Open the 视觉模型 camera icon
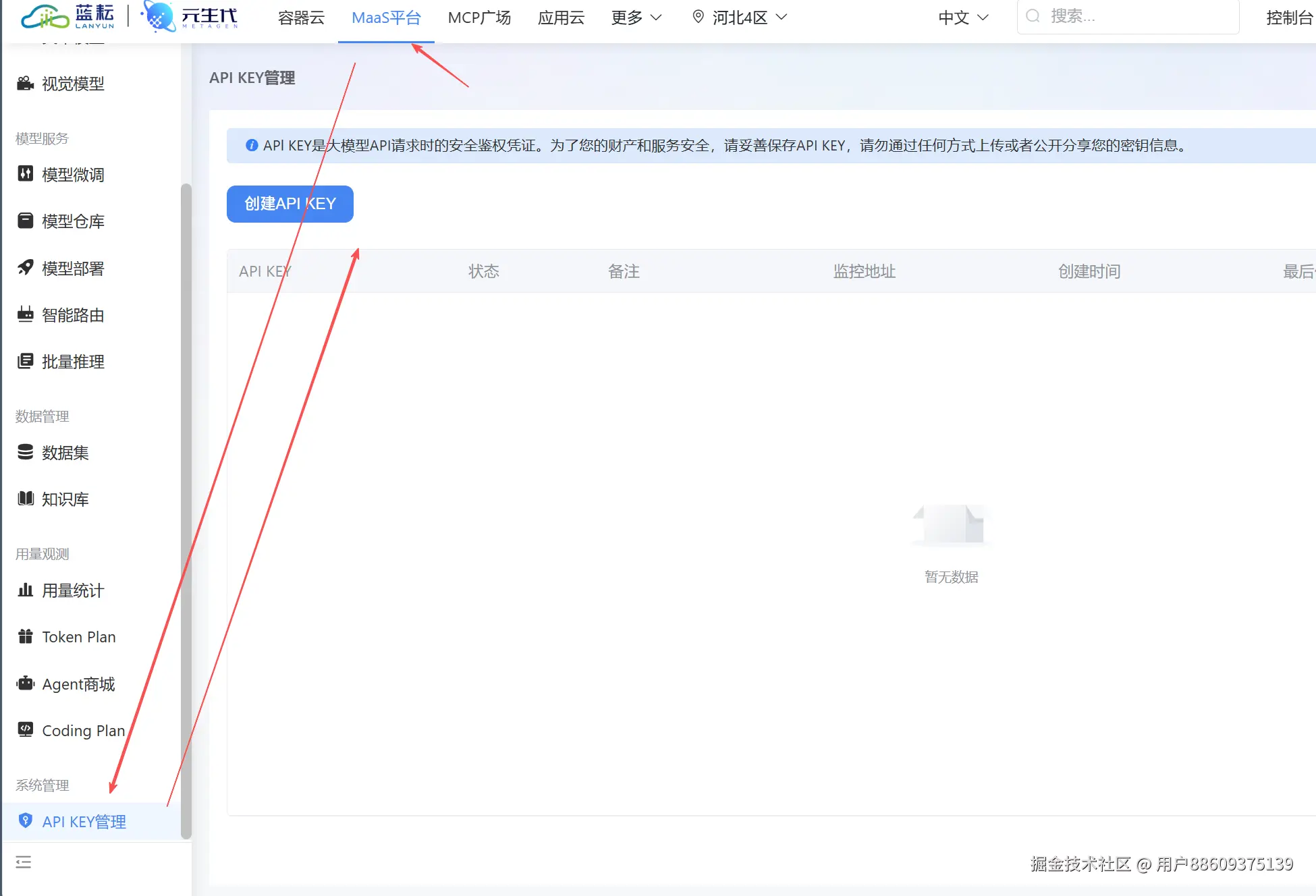This screenshot has height=896, width=1316. click(26, 84)
